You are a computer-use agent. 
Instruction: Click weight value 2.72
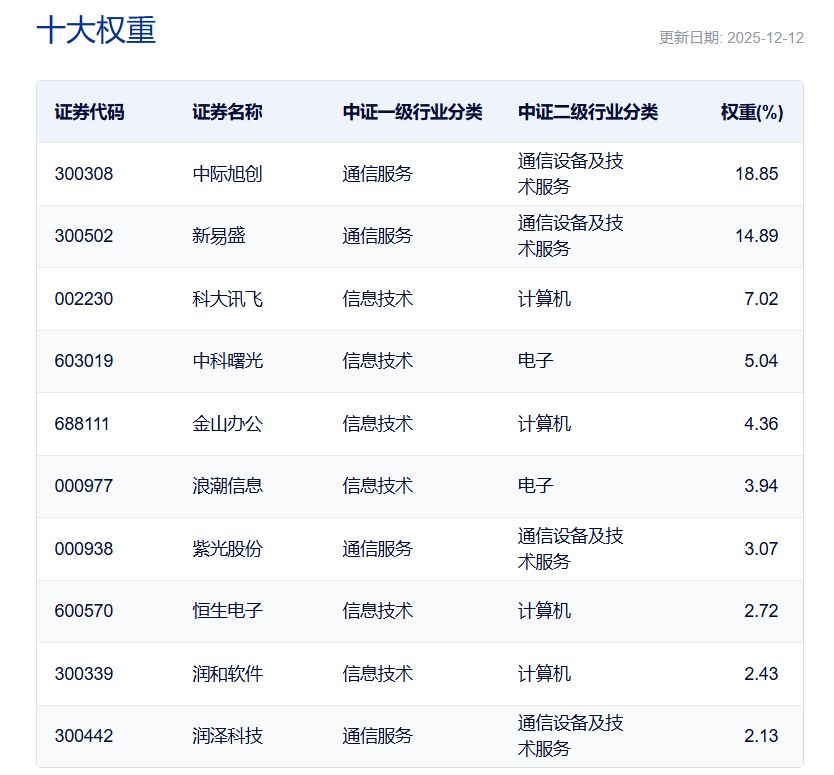point(761,611)
